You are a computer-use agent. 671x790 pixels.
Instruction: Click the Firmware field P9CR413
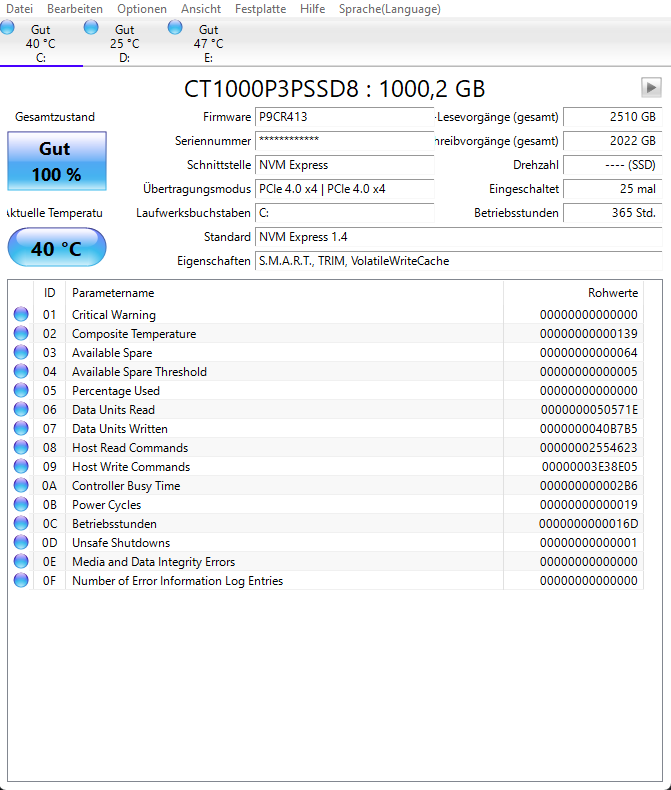point(345,117)
